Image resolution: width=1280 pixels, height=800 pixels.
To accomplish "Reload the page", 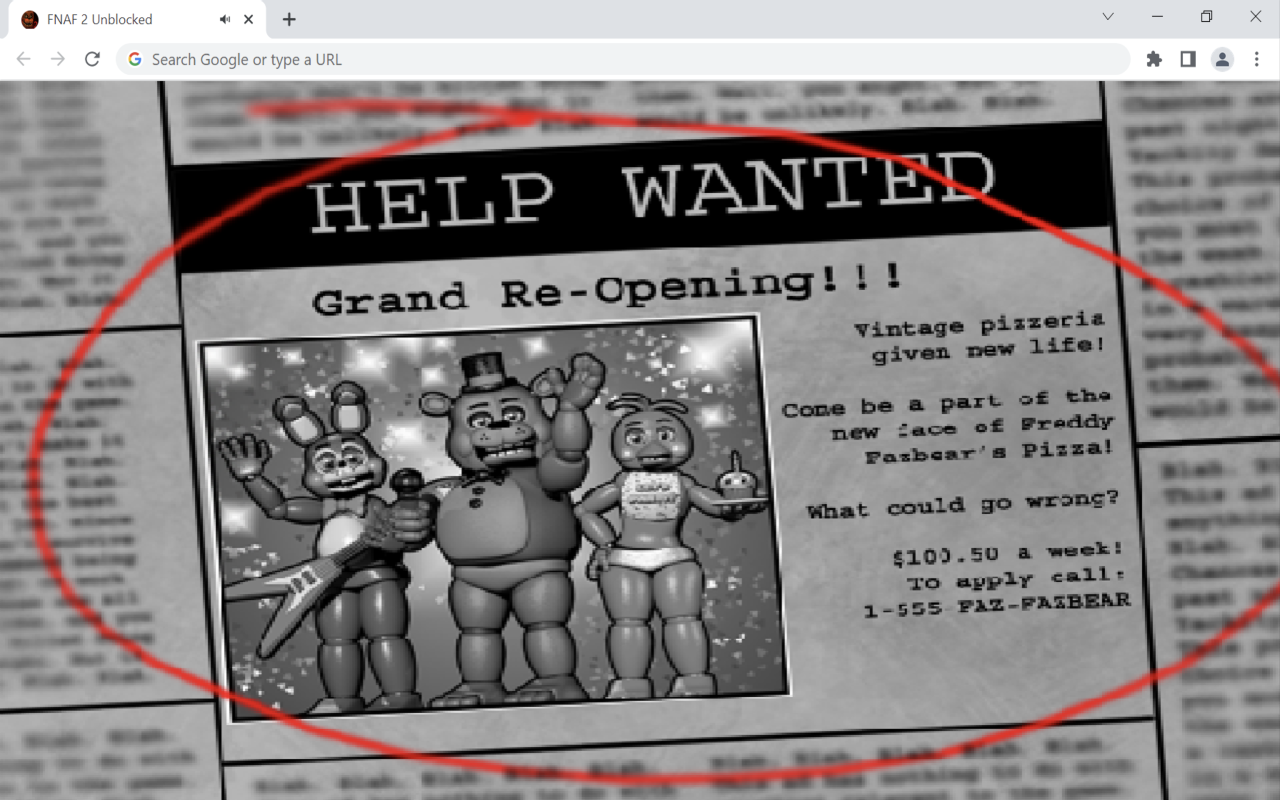I will click(x=92, y=59).
